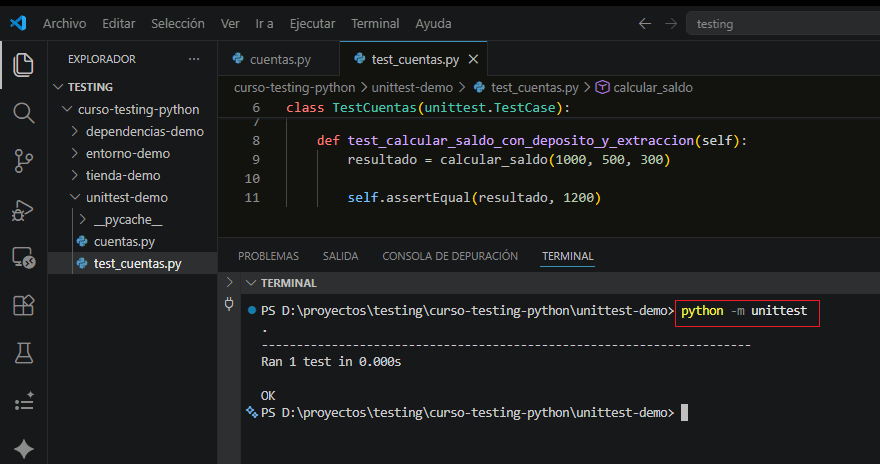880x464 pixels.
Task: Click the plug icon in terminal gutter
Action: pos(229,304)
